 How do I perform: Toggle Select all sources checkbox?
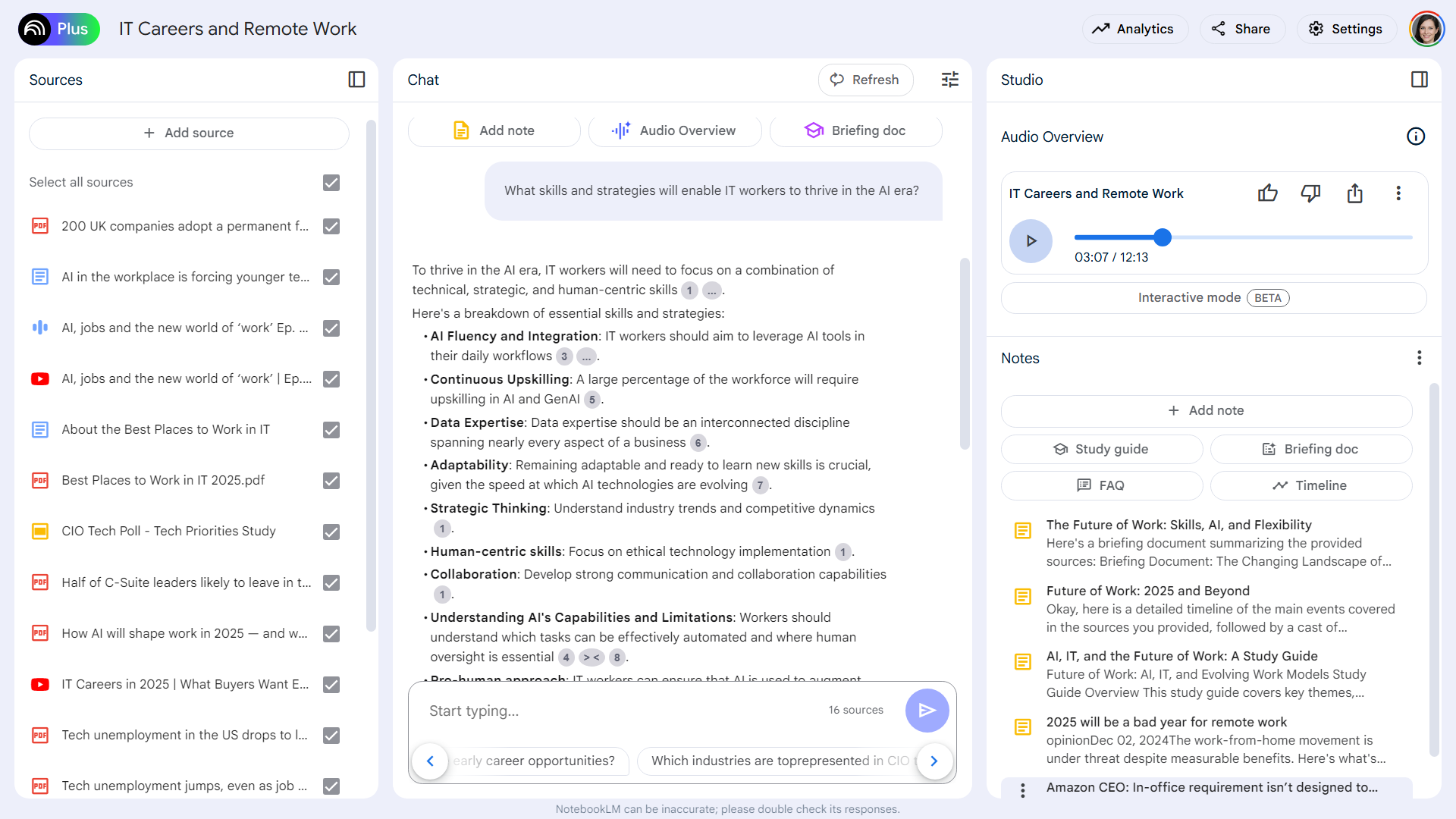coord(331,183)
